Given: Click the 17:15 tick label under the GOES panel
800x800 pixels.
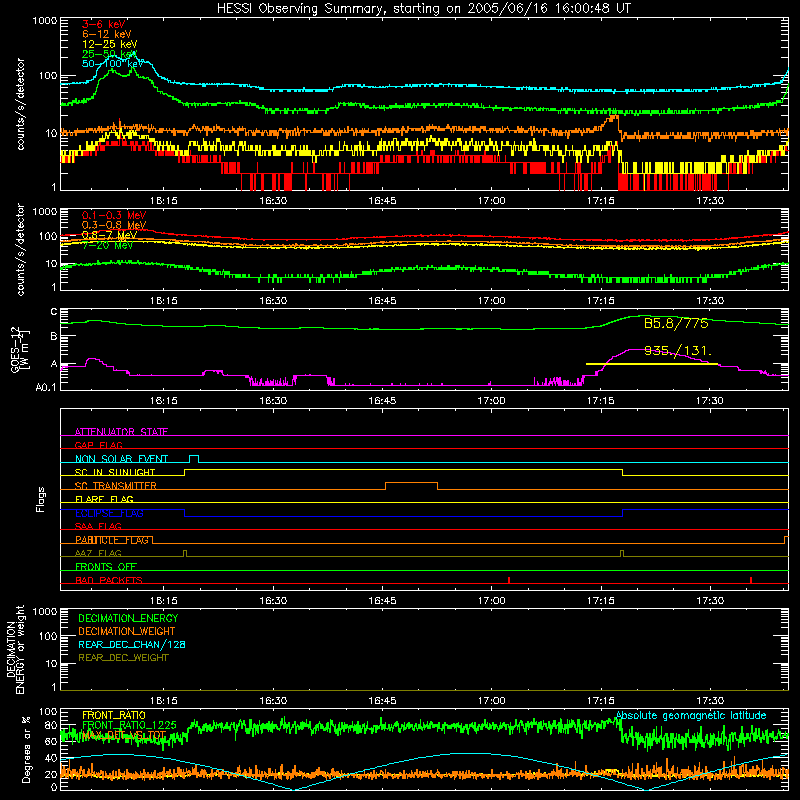Looking at the screenshot, I should click(601, 401).
